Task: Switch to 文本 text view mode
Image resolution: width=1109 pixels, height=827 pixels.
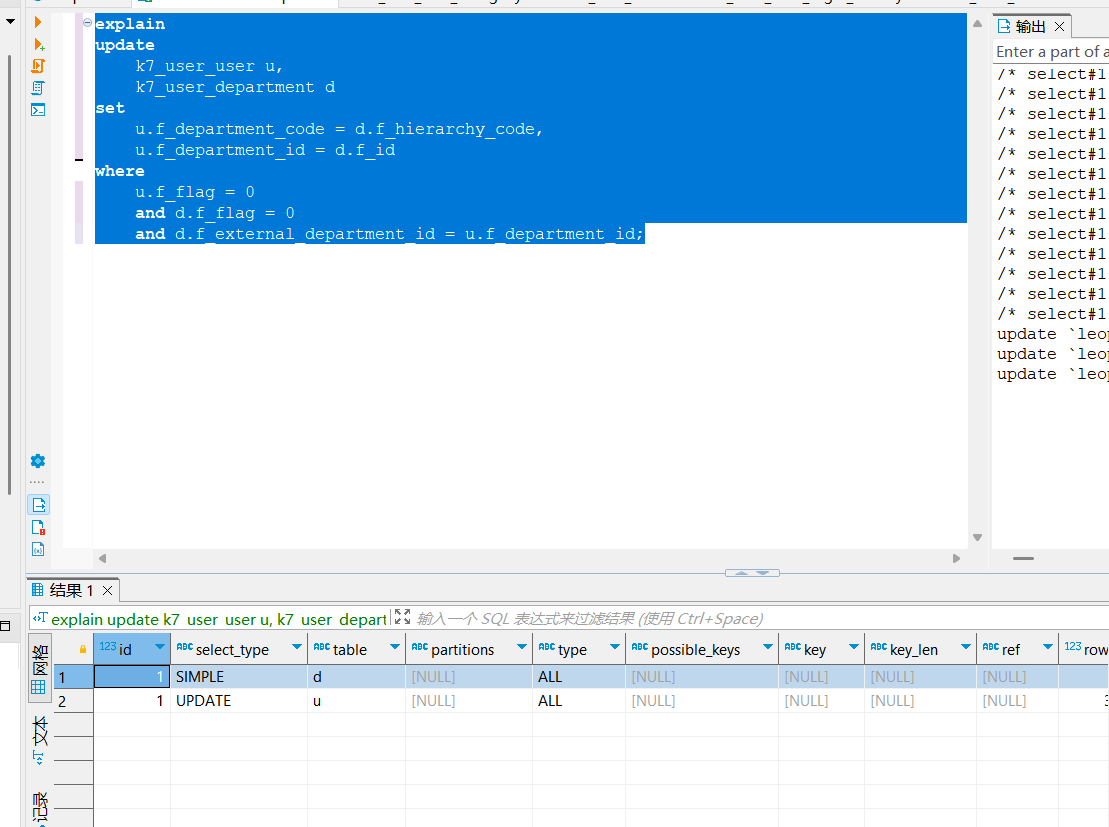Action: pyautogui.click(x=40, y=739)
